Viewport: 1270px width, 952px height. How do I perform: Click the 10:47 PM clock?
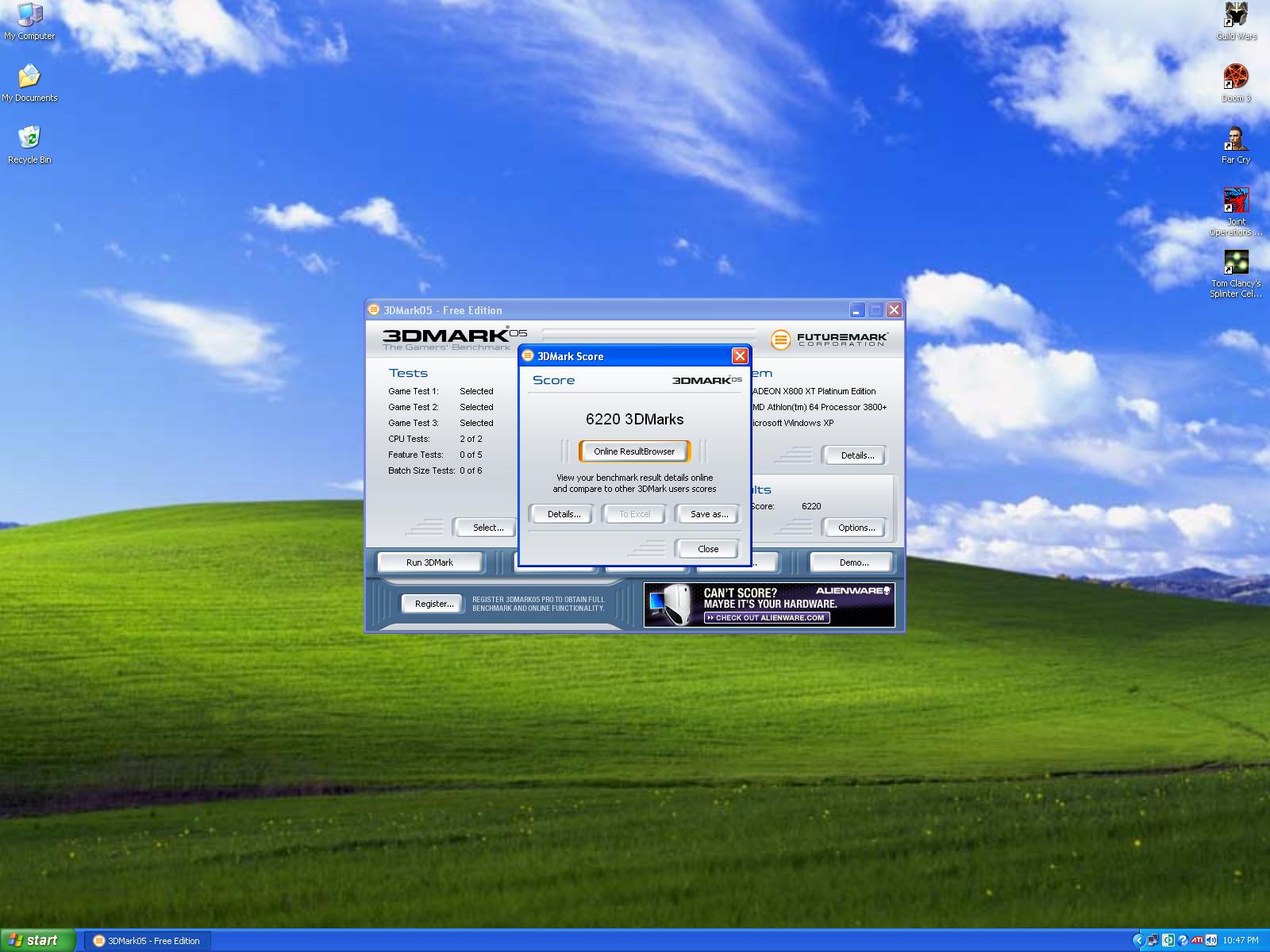1241,940
